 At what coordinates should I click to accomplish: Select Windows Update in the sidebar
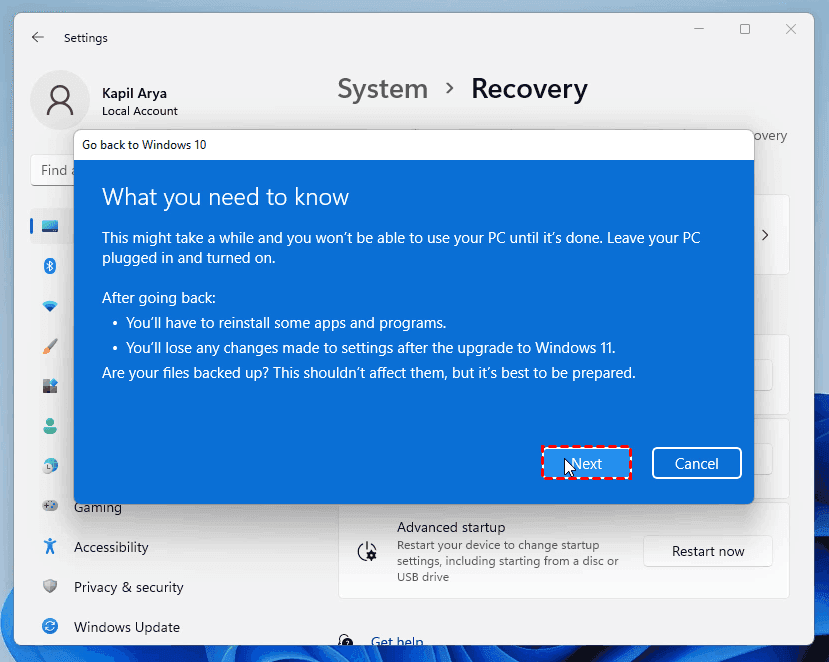[127, 627]
